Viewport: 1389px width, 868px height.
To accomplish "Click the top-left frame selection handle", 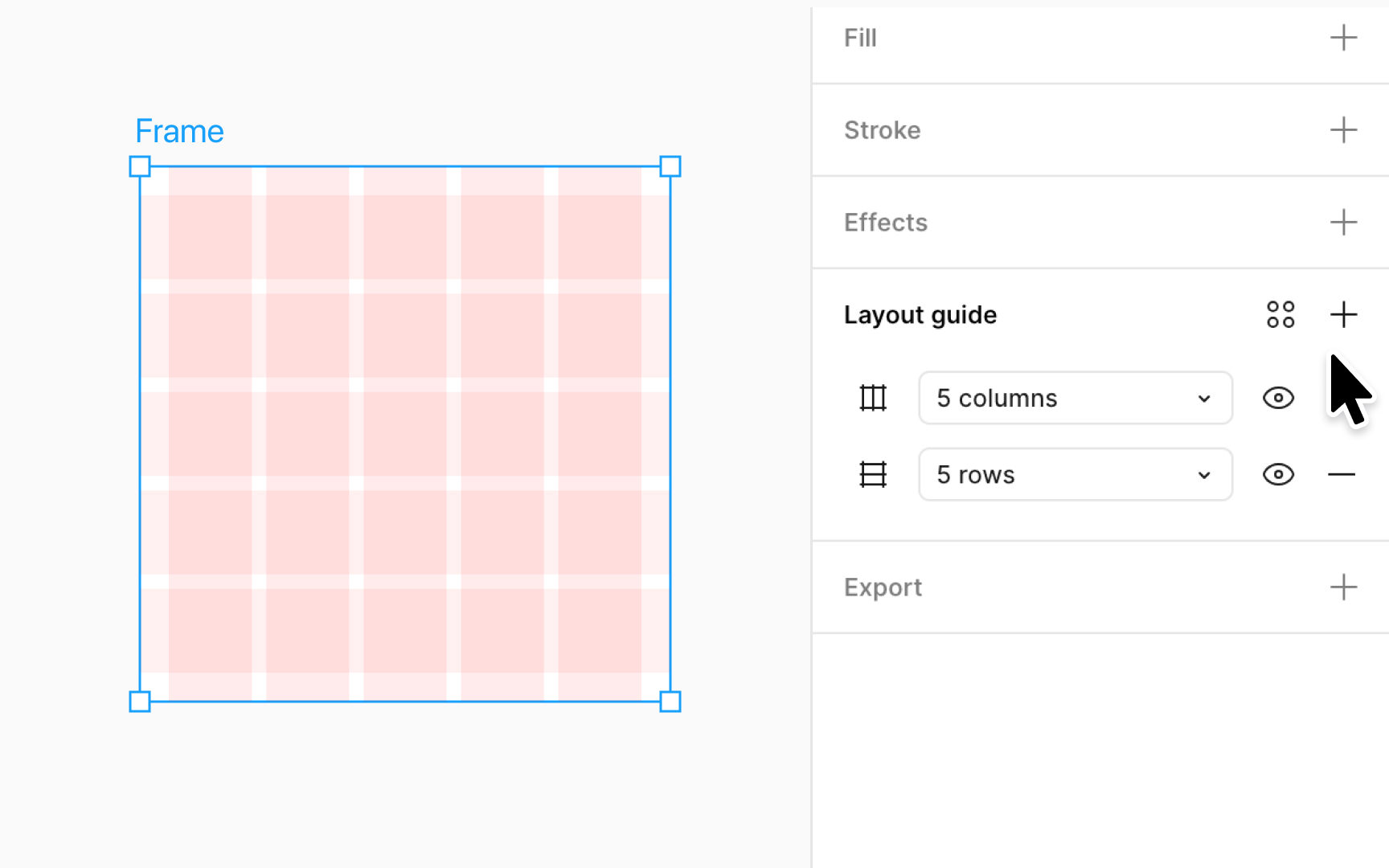I will coord(140,166).
